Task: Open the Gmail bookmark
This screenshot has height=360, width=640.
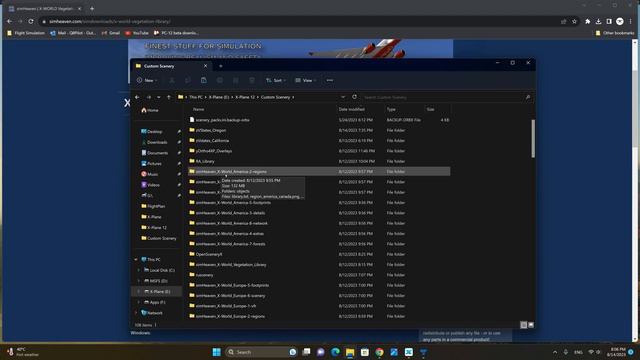Action: 111,33
